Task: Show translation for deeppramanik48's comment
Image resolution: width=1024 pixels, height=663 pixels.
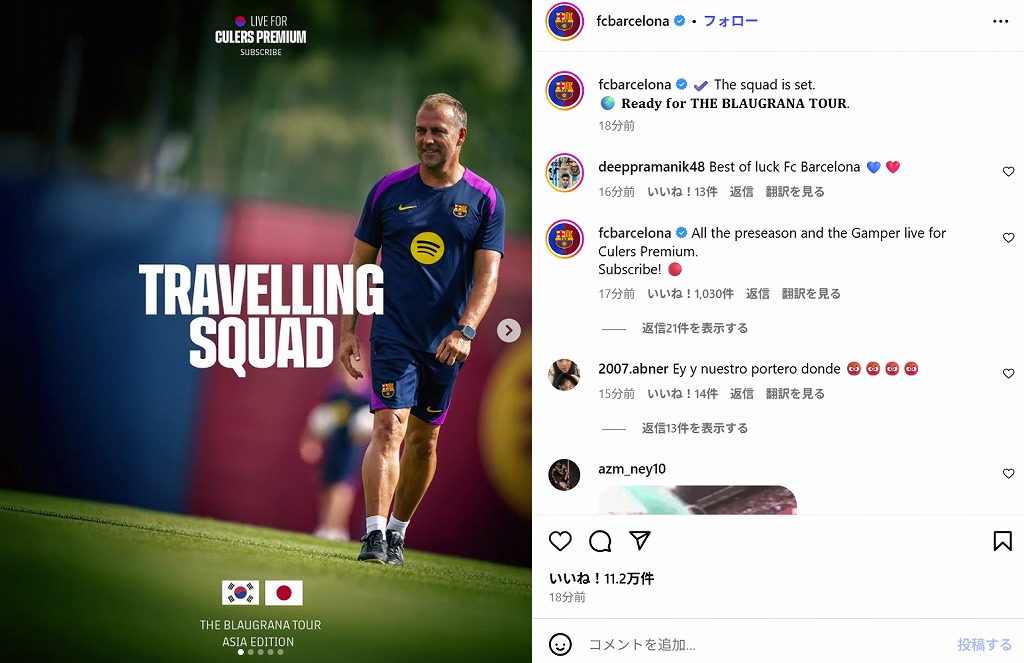Action: (795, 191)
